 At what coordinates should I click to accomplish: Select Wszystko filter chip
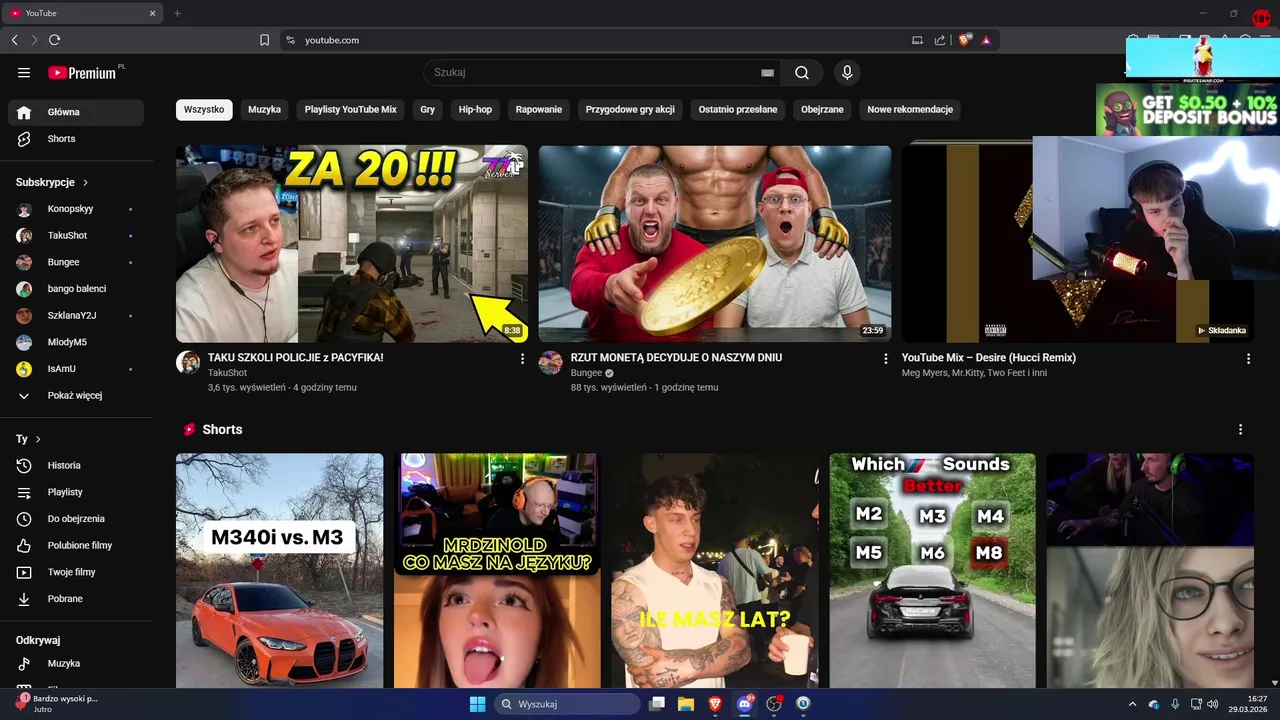(x=204, y=109)
